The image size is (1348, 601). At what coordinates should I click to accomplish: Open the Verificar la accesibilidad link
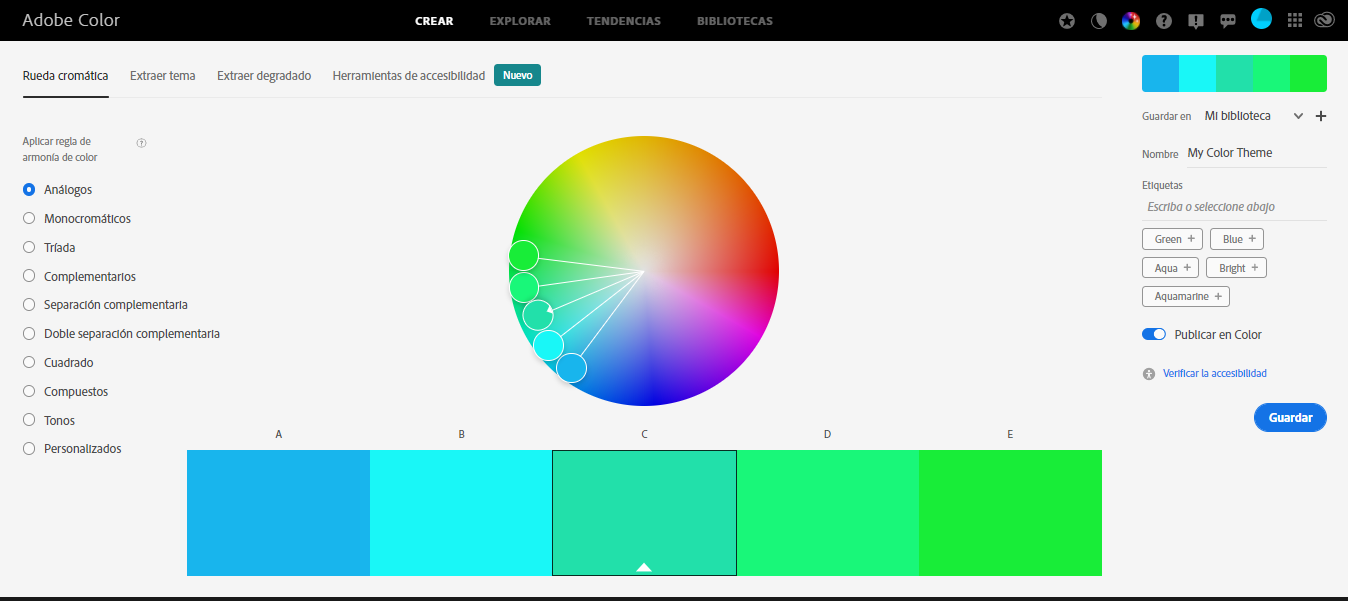click(x=1214, y=372)
